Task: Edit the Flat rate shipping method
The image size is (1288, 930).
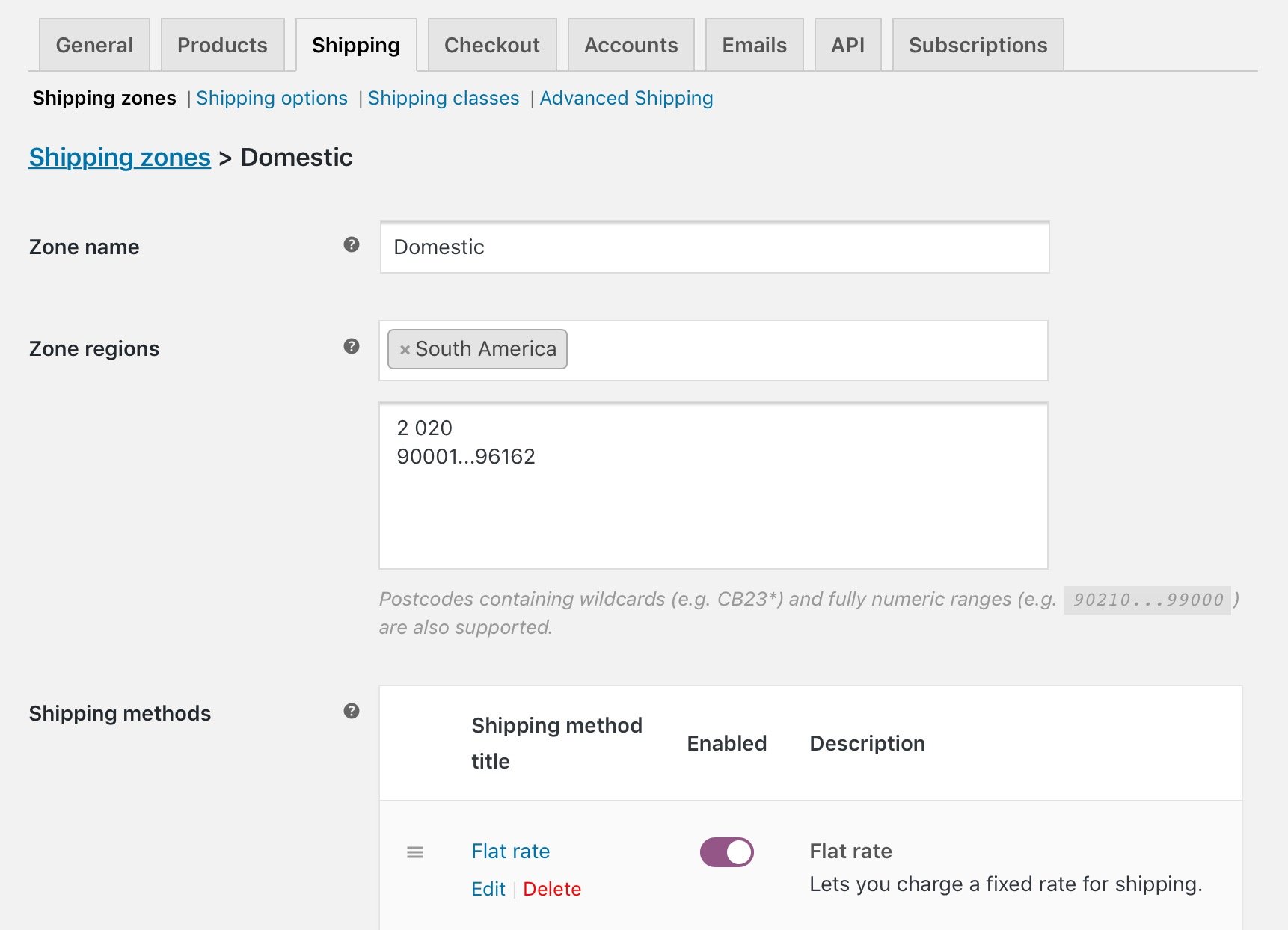Action: pyautogui.click(x=488, y=889)
